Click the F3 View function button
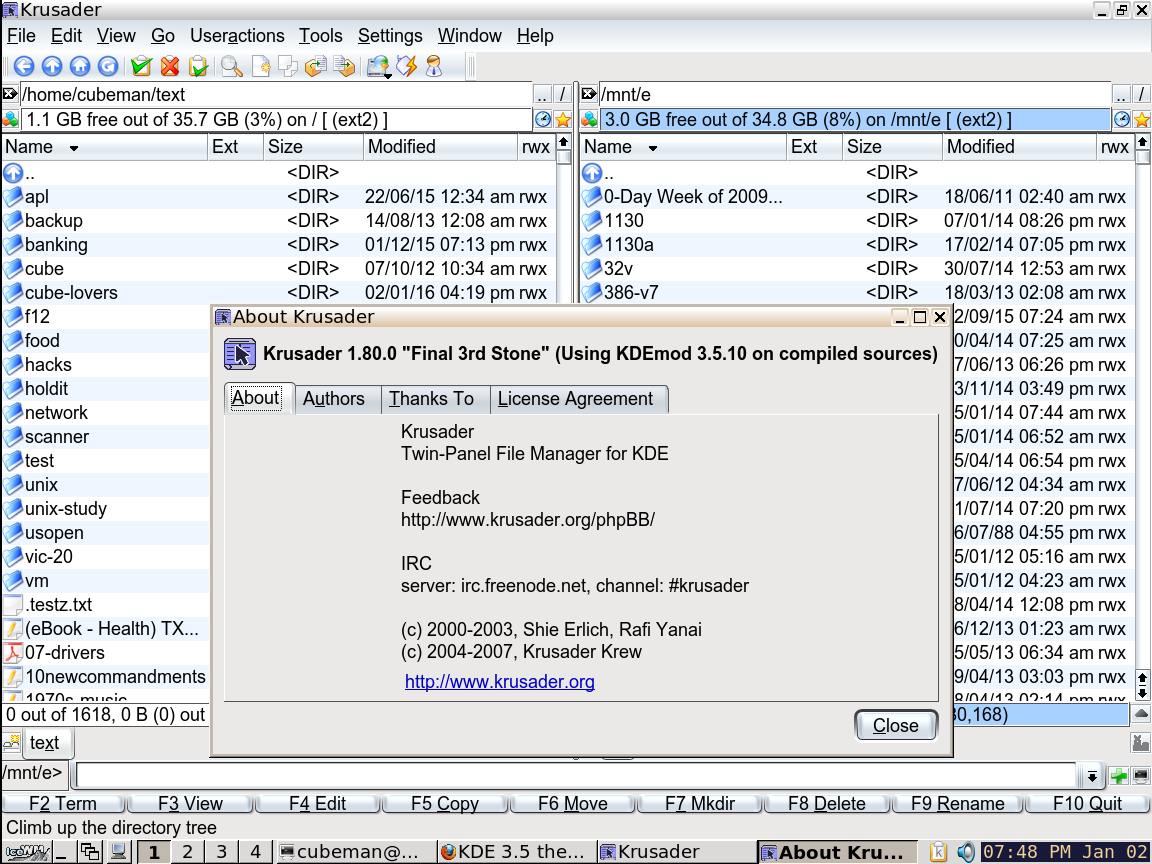Image resolution: width=1152 pixels, height=864 pixels. [x=190, y=804]
